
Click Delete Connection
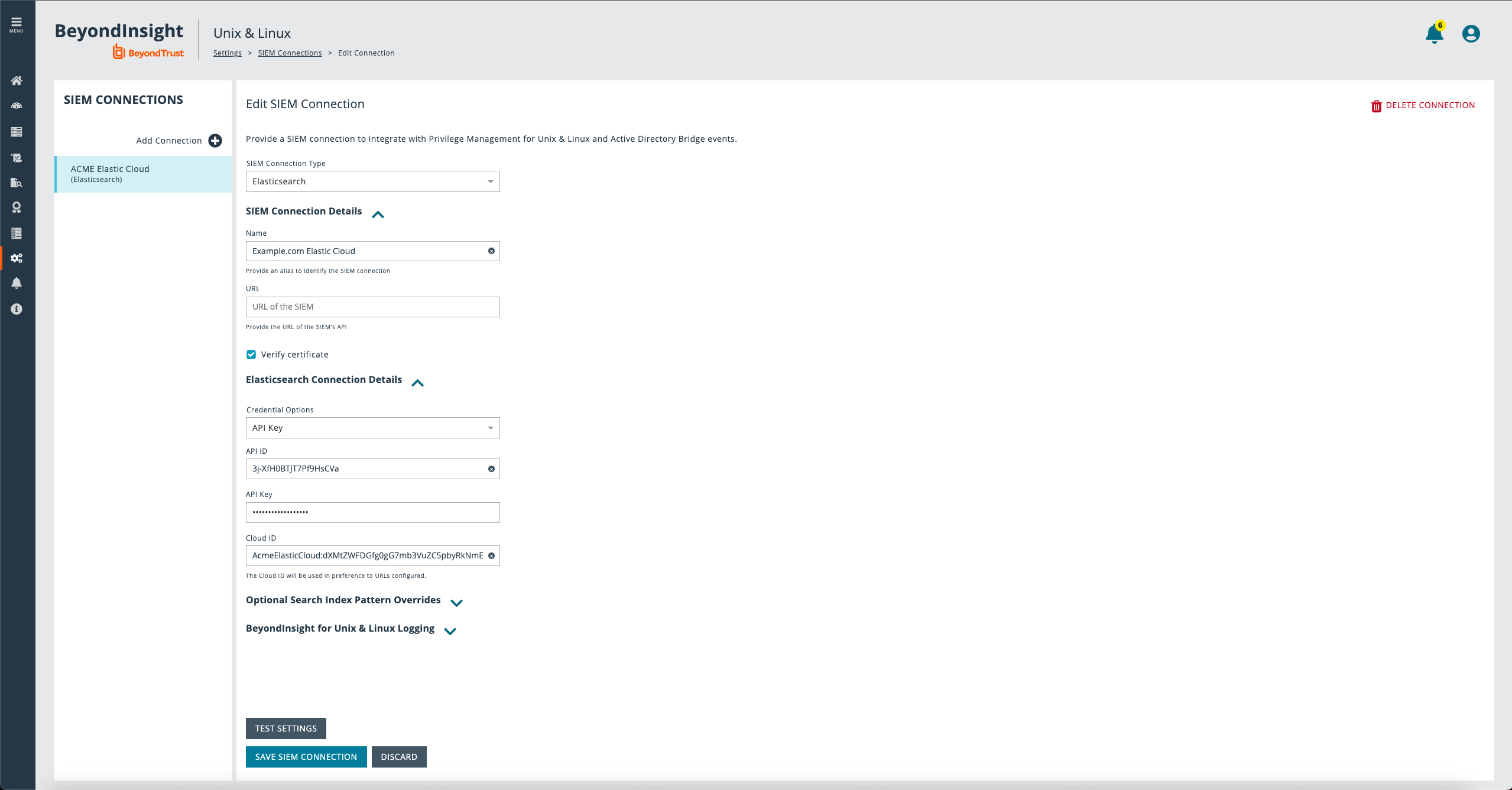pos(1423,106)
